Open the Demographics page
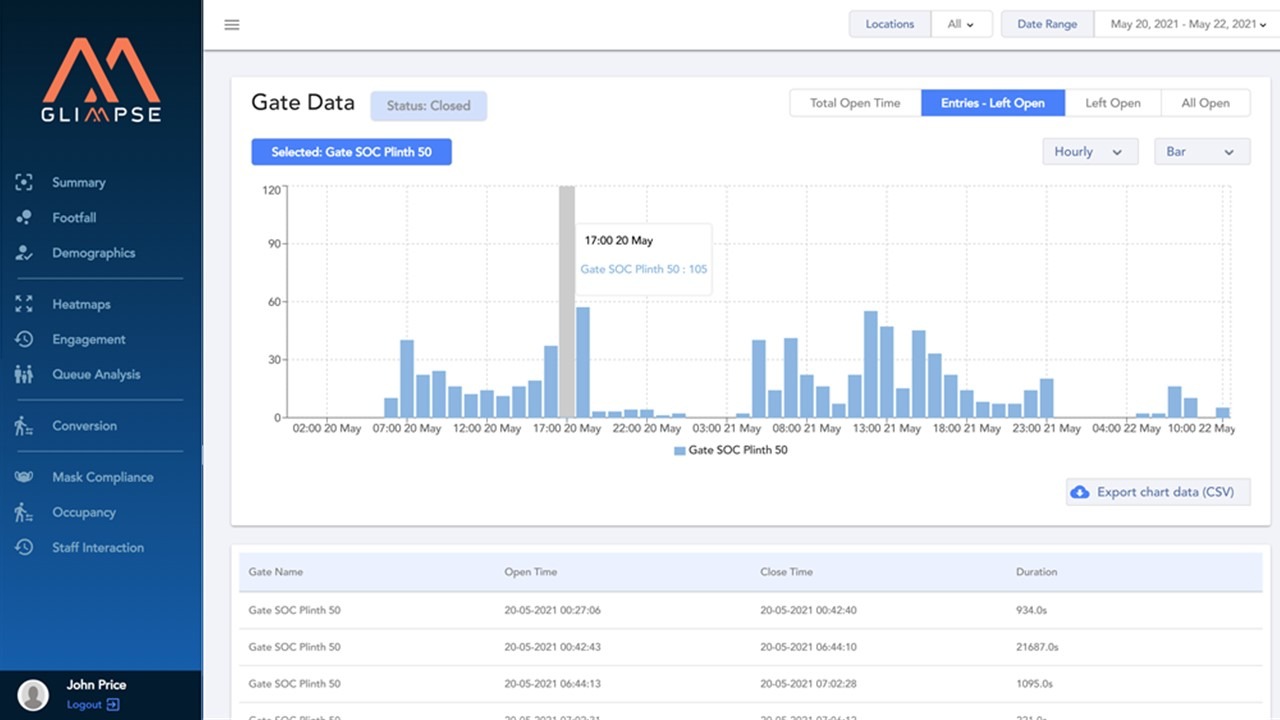The width and height of the screenshot is (1280, 720). 94,253
